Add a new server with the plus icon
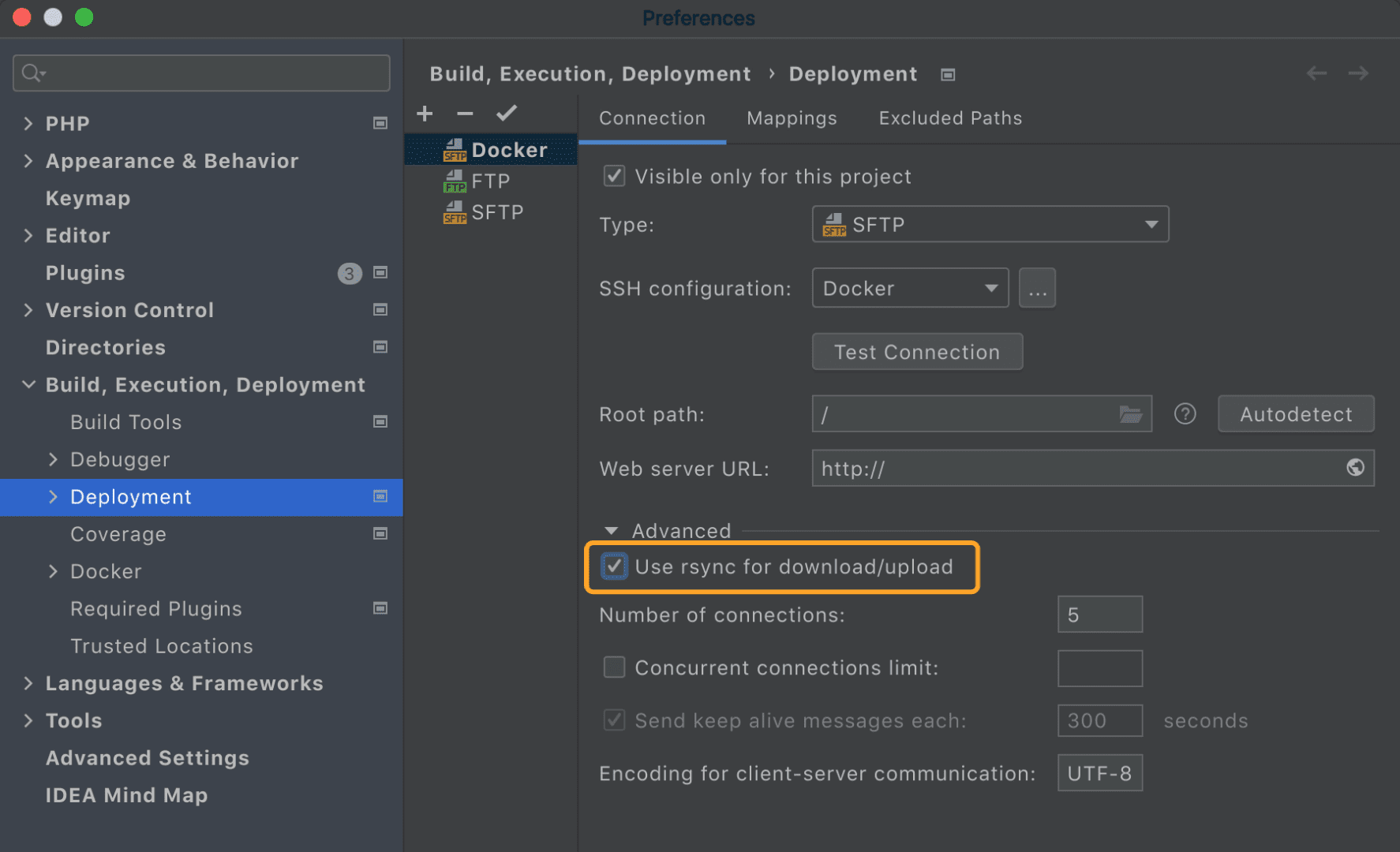The width and height of the screenshot is (1400, 852). [x=425, y=114]
